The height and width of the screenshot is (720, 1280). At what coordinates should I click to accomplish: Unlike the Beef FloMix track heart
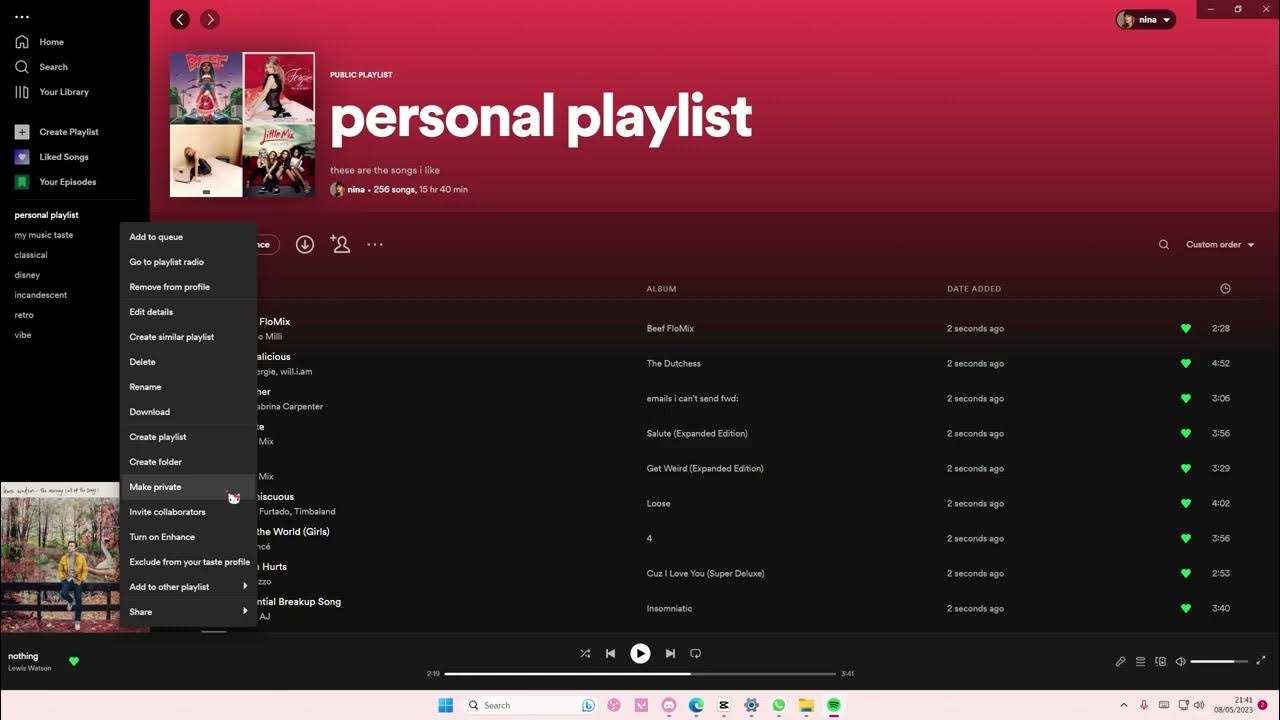click(x=1186, y=328)
